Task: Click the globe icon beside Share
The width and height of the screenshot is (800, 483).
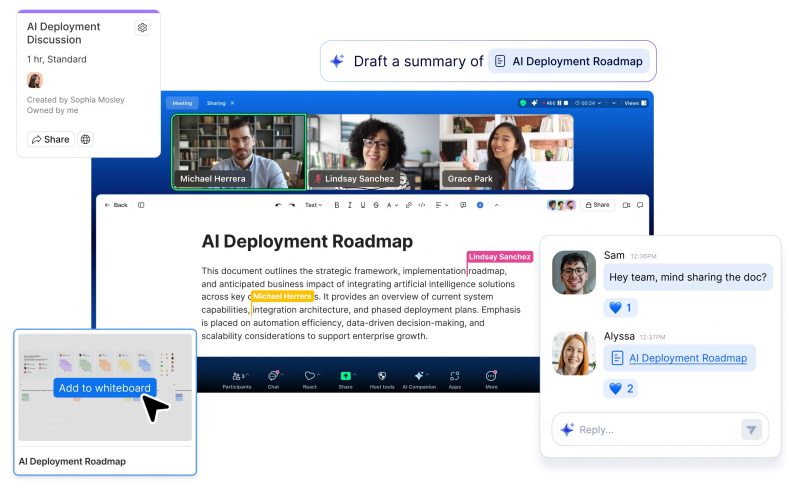Action: pos(86,139)
